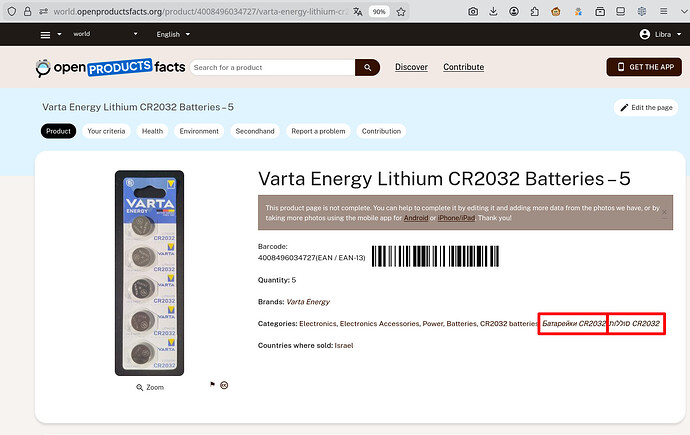Click the EAN-13 barcode image

point(435,256)
